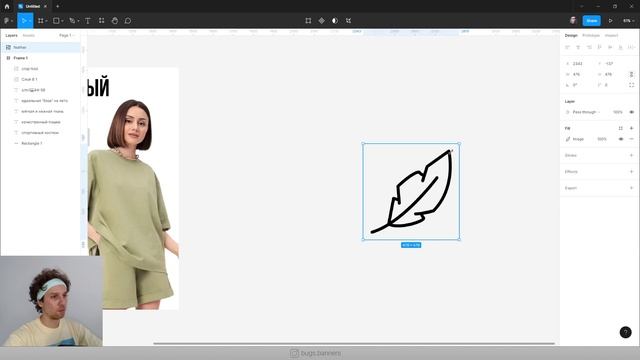Select the Text tool

click(88, 20)
